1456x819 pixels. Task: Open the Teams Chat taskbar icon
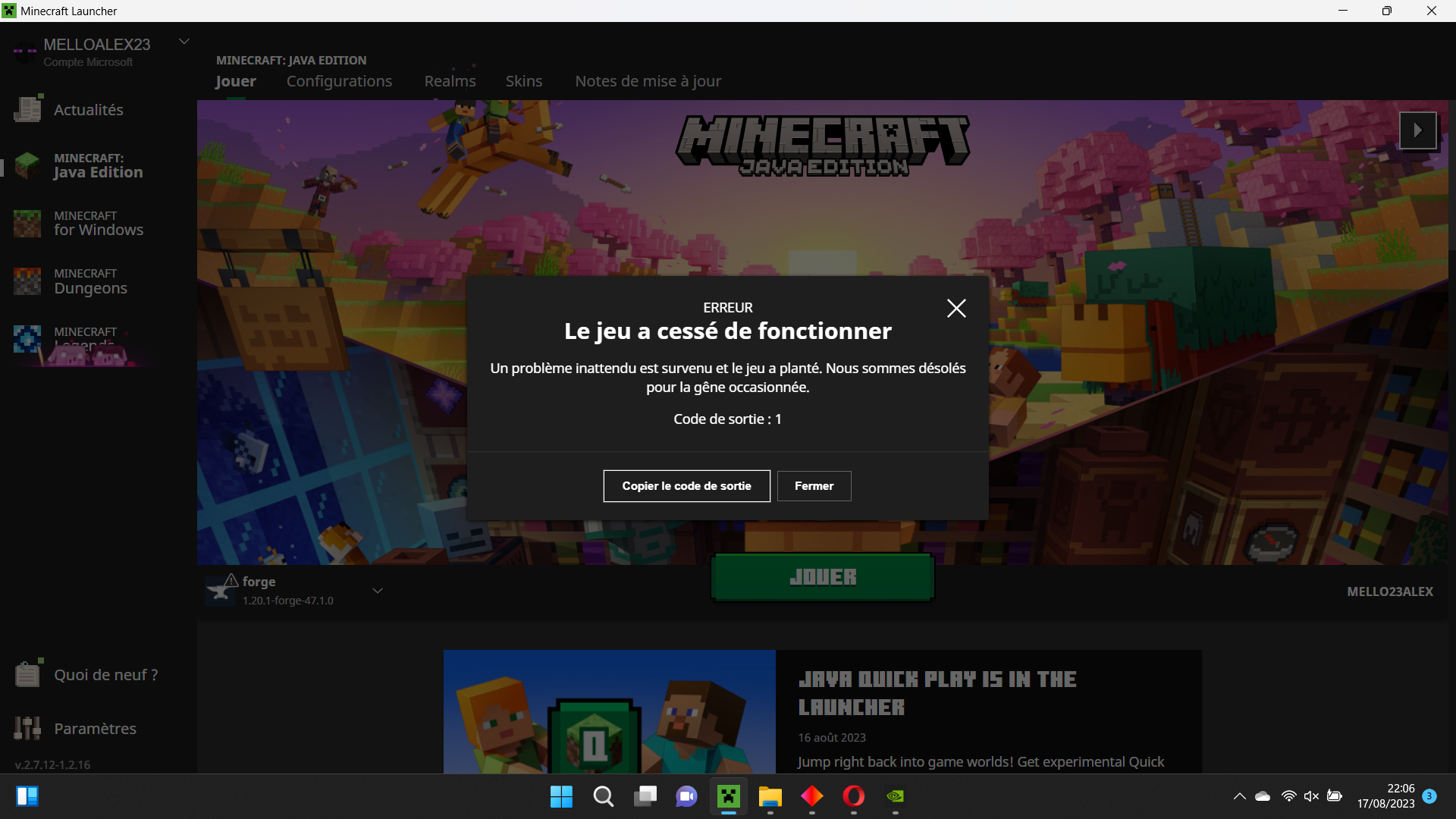[686, 796]
